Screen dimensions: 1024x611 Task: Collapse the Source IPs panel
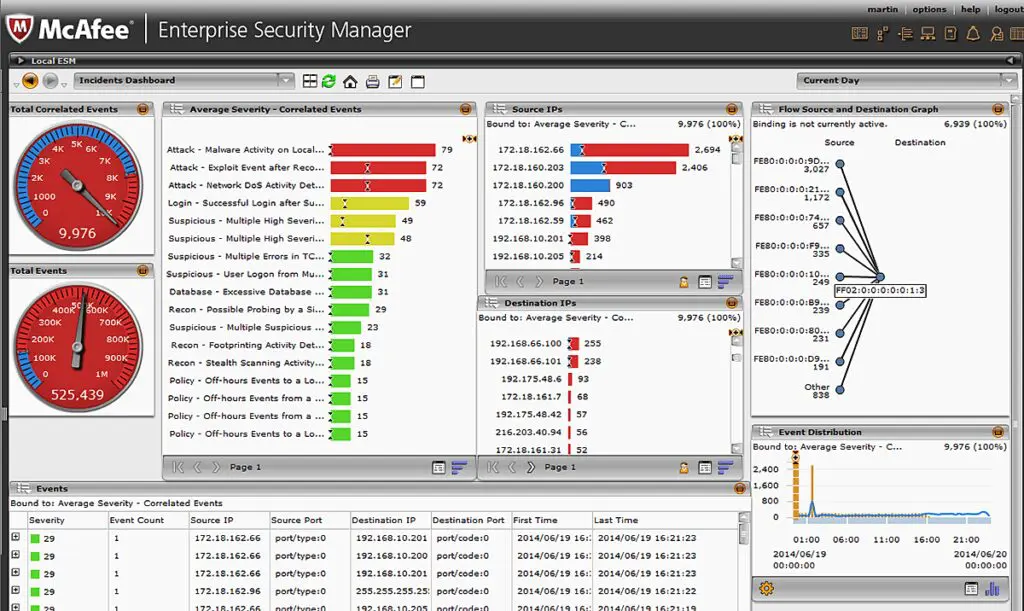[731, 109]
